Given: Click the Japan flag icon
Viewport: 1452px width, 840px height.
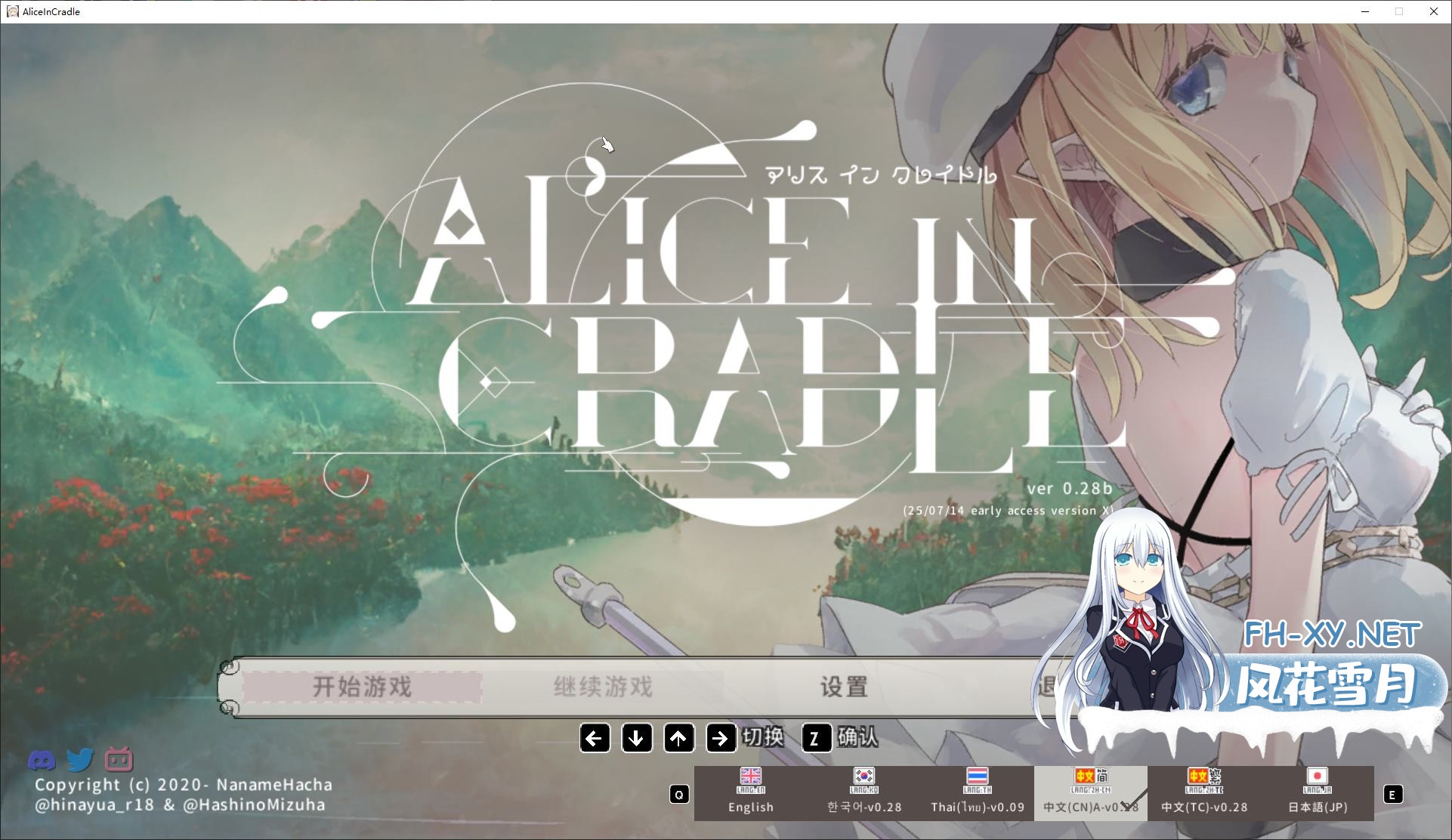Looking at the screenshot, I should [1318, 776].
